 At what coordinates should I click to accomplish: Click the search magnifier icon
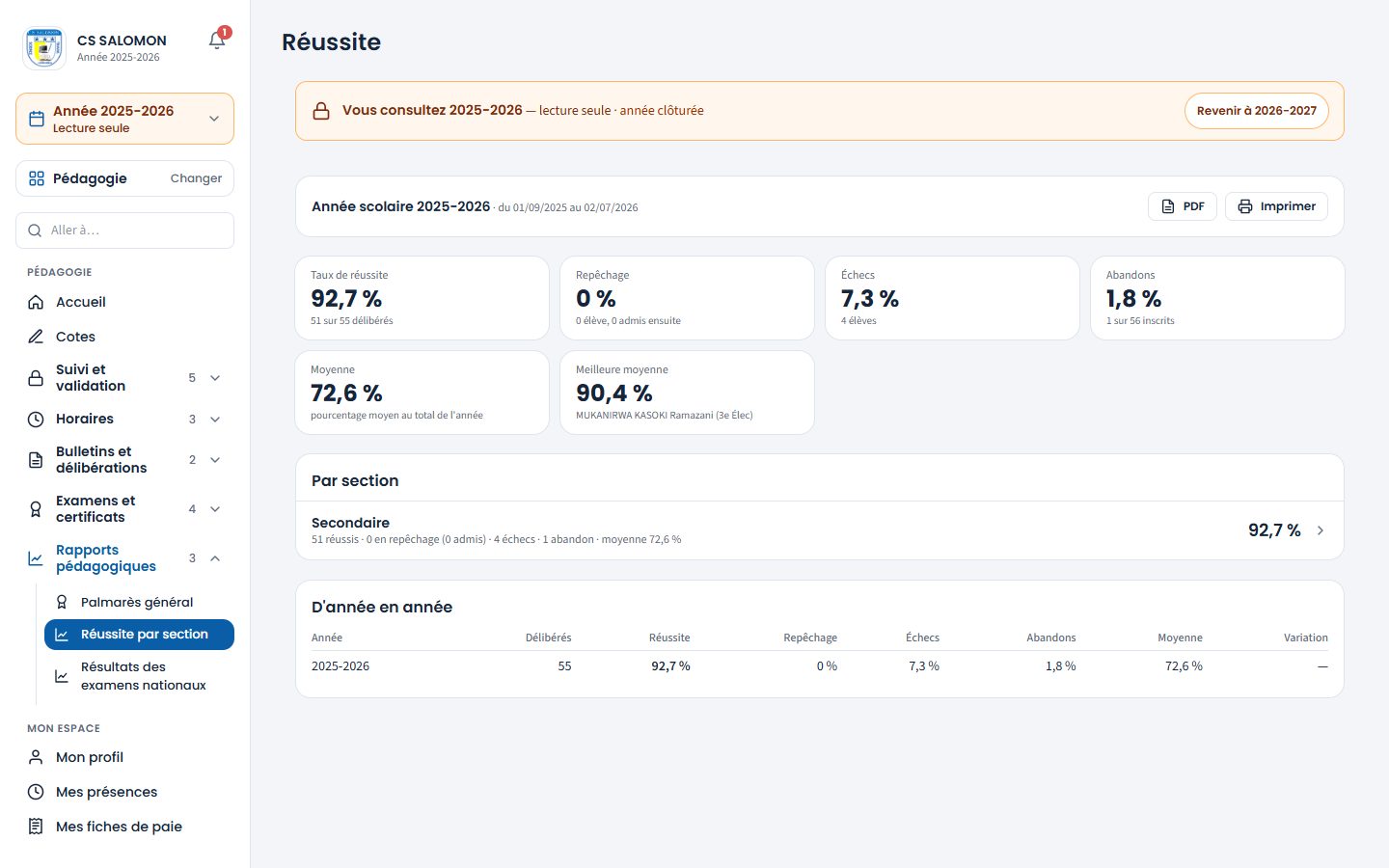pyautogui.click(x=35, y=231)
